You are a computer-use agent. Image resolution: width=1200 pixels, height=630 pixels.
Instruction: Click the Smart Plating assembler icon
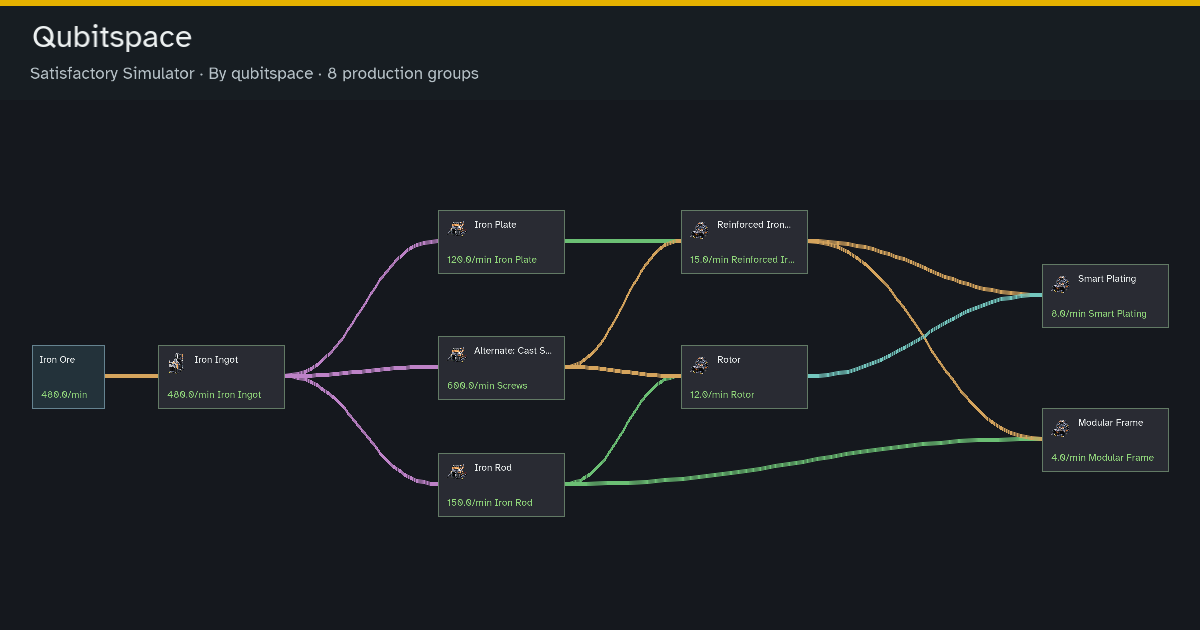click(1060, 282)
